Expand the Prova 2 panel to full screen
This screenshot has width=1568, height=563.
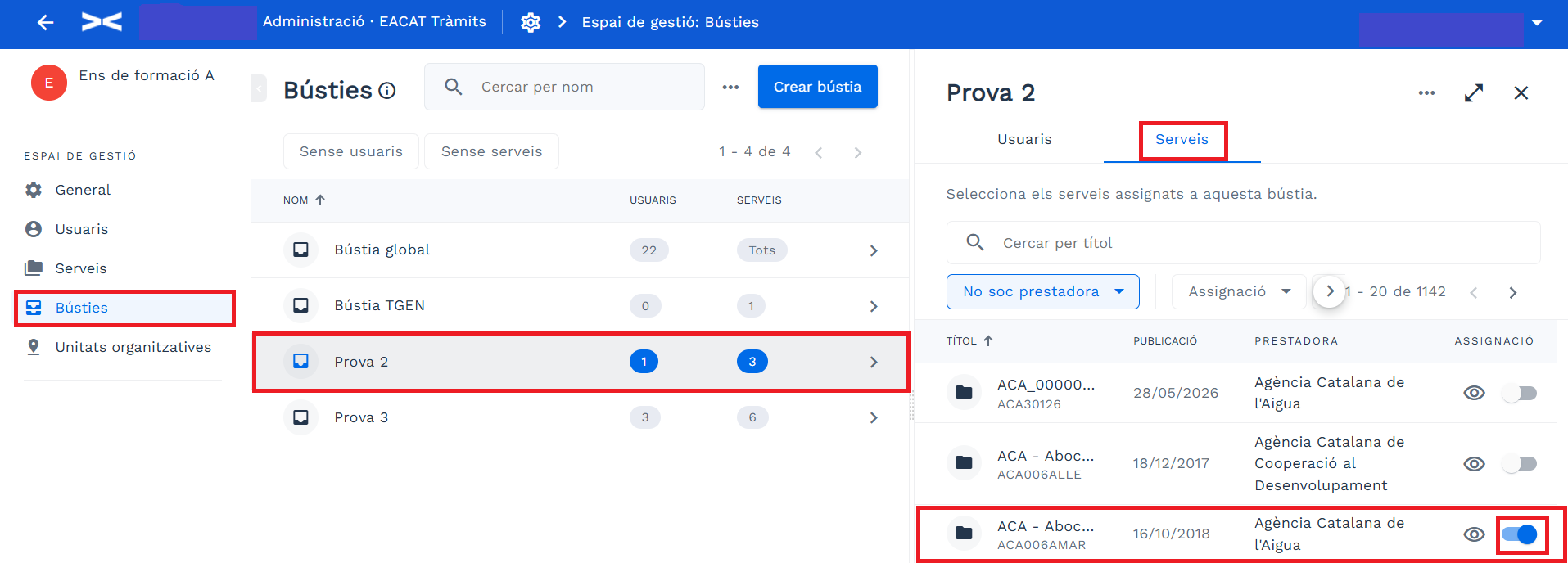pyautogui.click(x=1474, y=93)
